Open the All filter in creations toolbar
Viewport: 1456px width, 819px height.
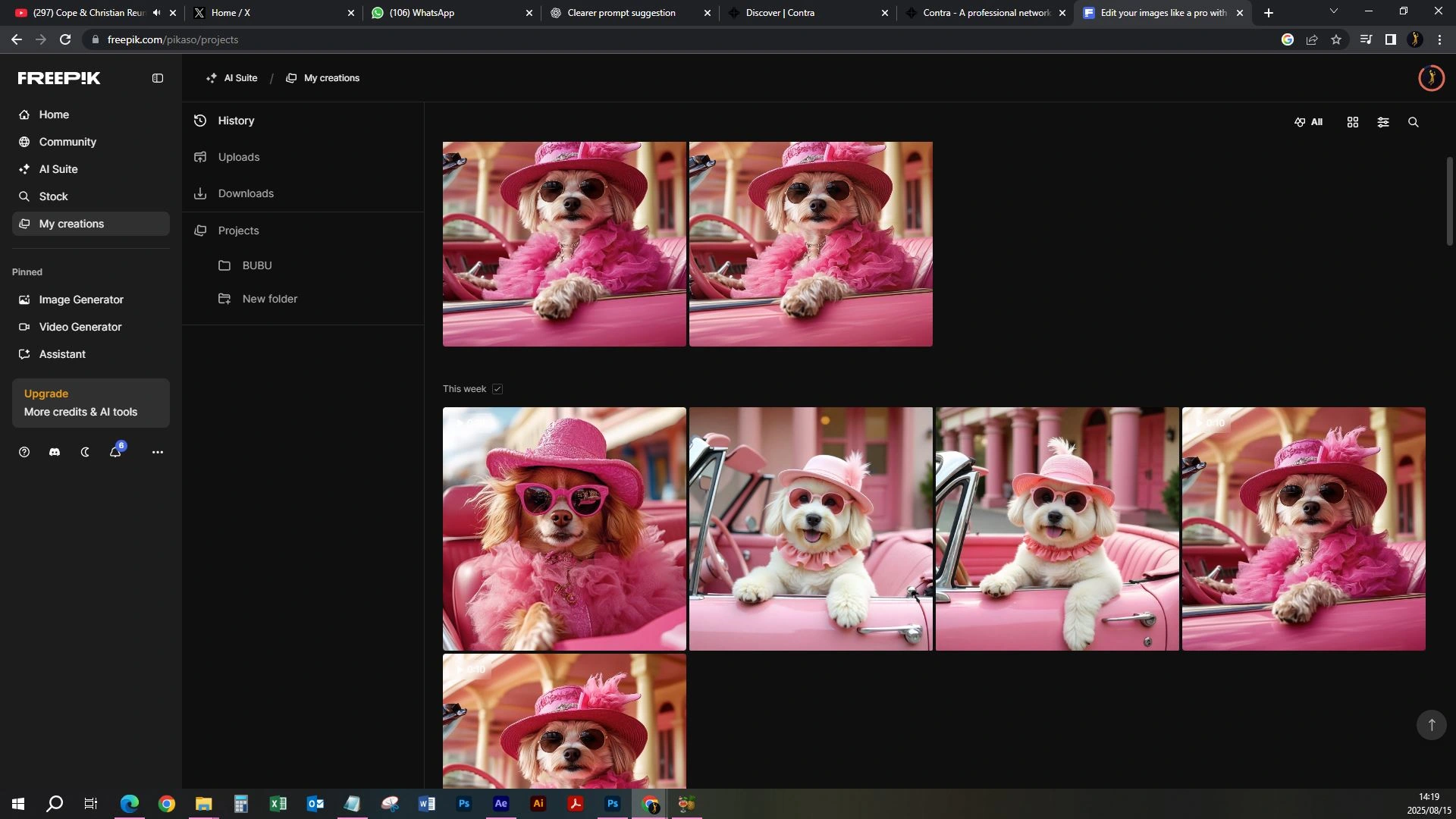1308,122
